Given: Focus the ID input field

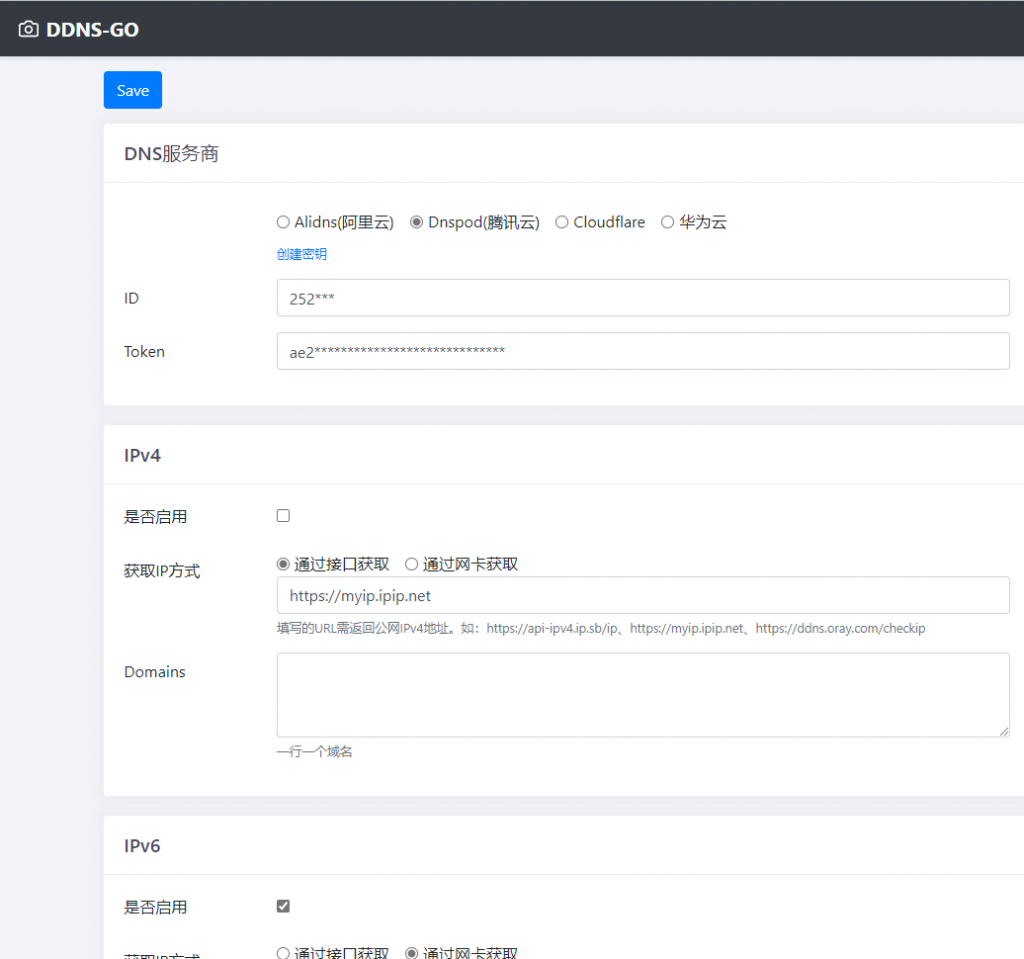Looking at the screenshot, I should click(642, 298).
